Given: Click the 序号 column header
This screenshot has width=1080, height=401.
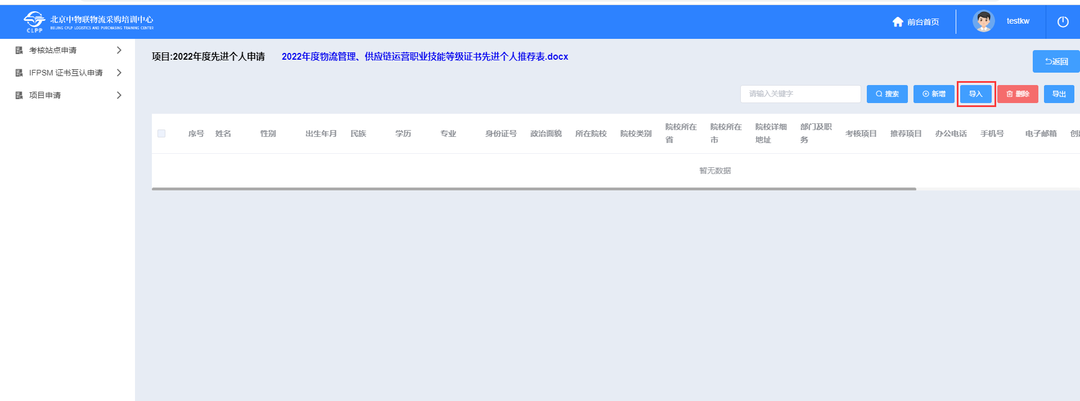Looking at the screenshot, I should pos(196,134).
